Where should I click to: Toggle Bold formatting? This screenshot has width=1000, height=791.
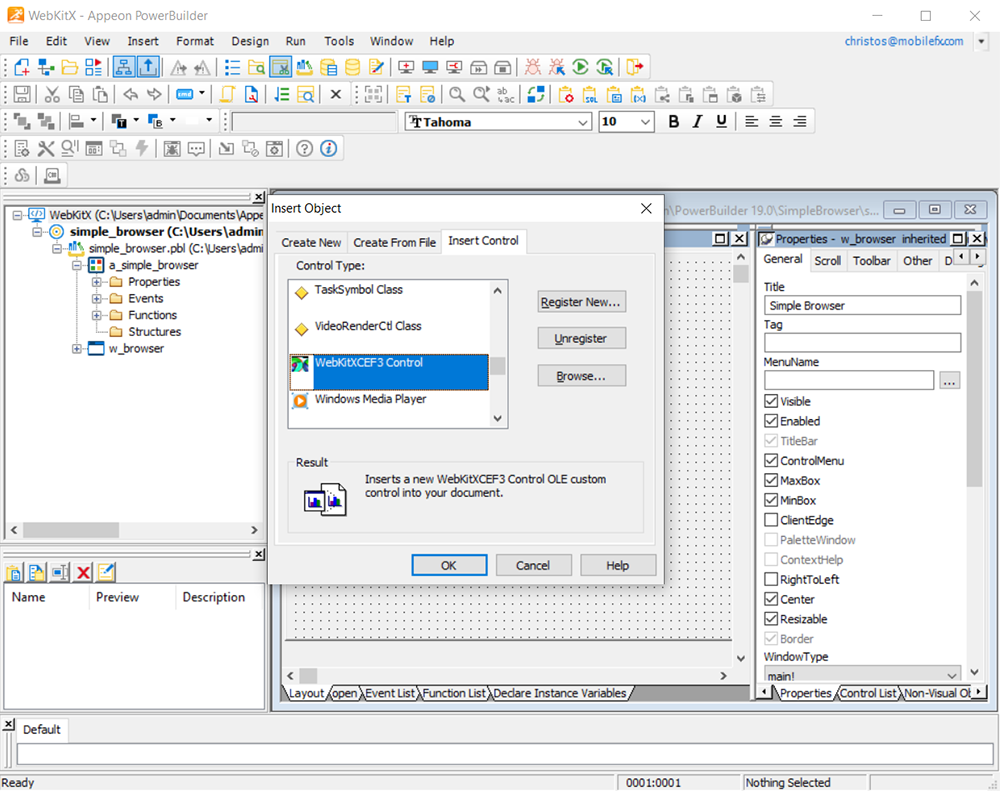click(x=673, y=121)
